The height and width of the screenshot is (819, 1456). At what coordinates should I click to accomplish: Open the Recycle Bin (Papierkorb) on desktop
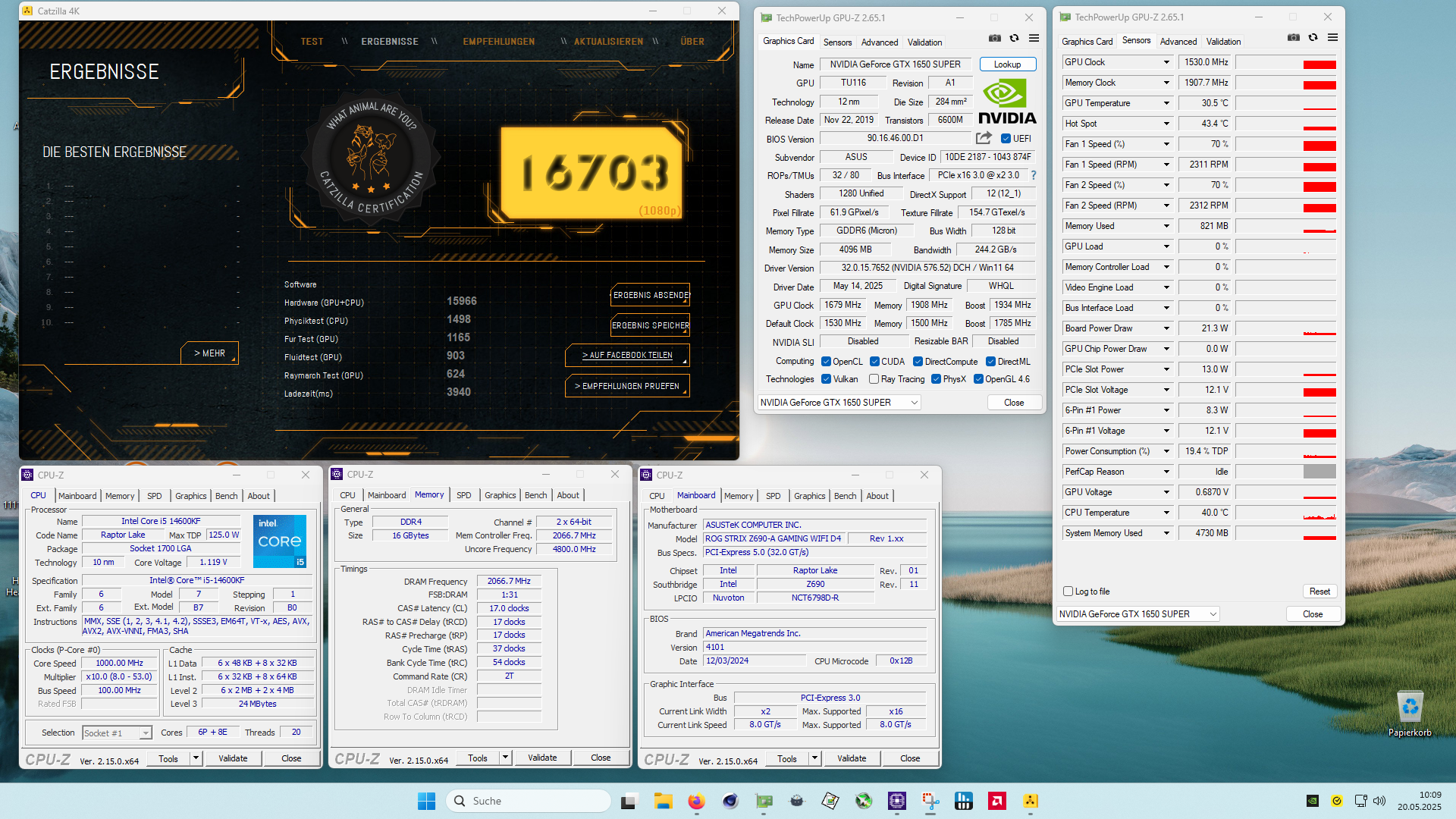tap(1410, 714)
